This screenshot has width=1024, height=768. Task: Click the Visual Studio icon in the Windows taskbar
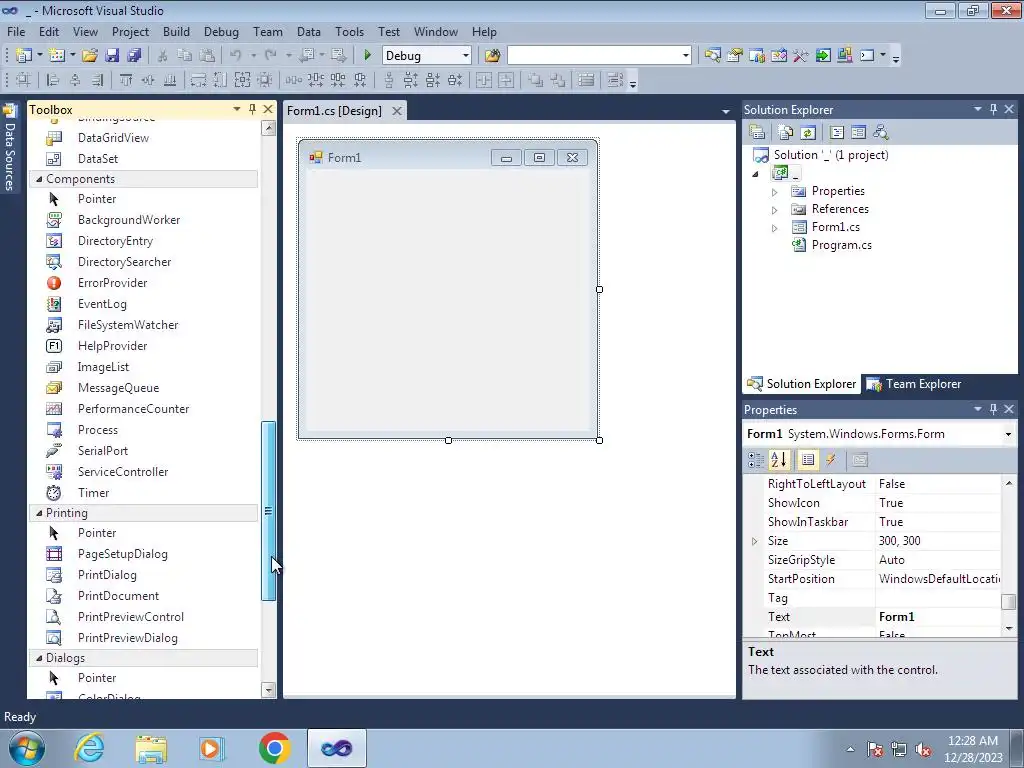point(336,748)
